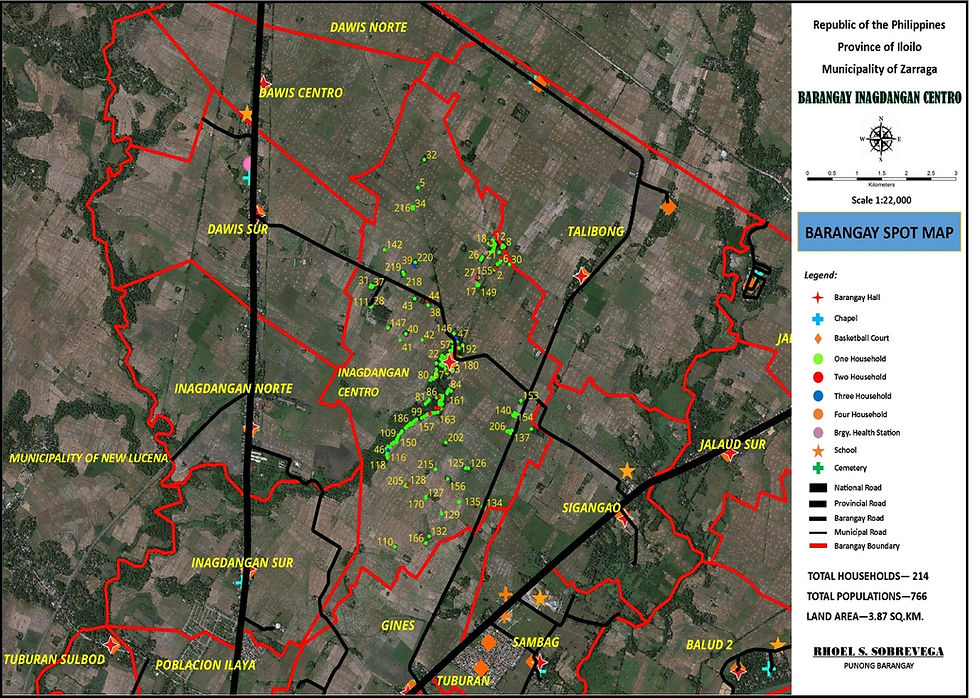
Task: Select the Chapel cross symbol in the legend
Action: 818,319
